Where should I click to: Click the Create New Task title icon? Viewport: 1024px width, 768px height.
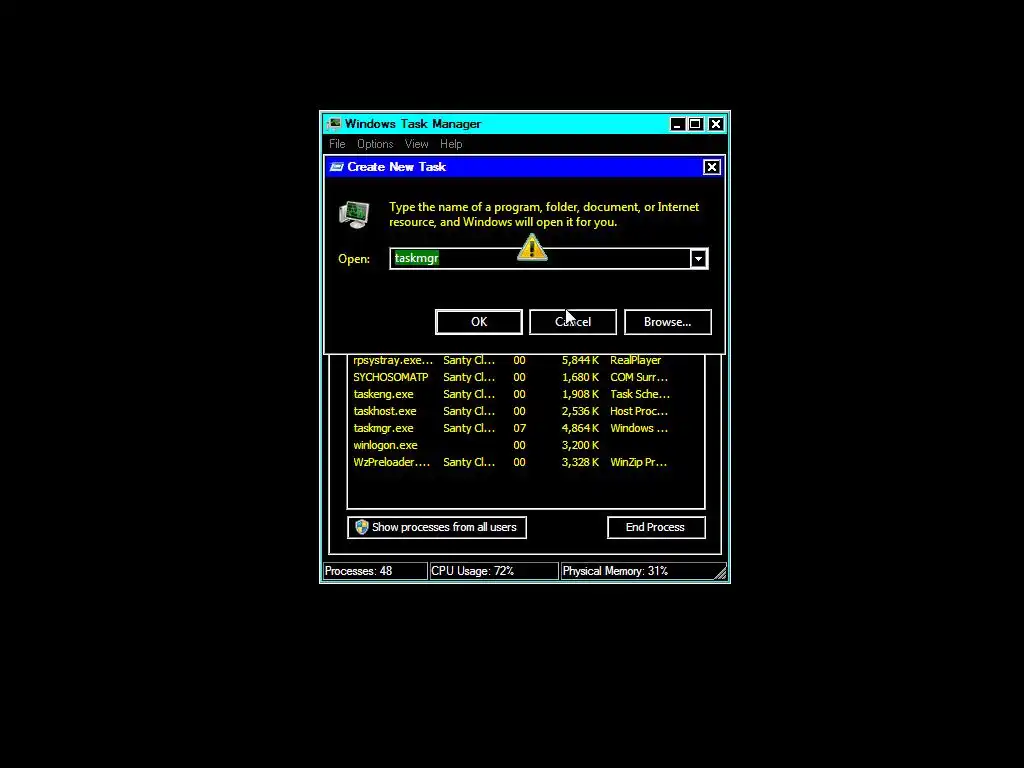pos(336,167)
